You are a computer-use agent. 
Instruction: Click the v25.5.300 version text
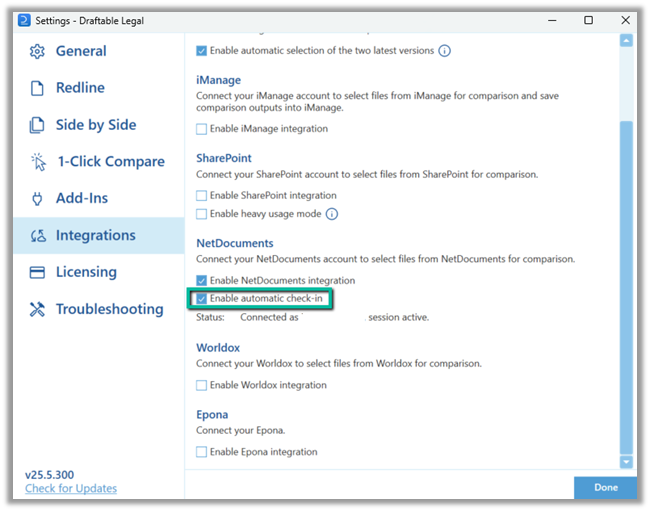[49, 475]
